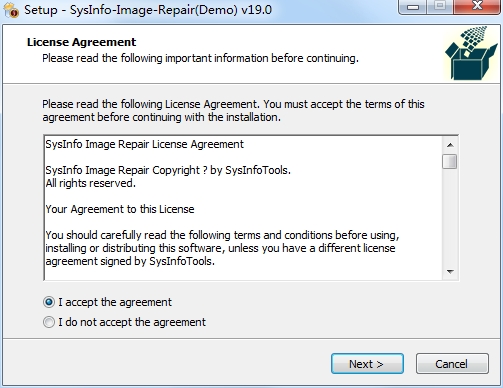The height and width of the screenshot is (388, 503).
Task: Click the disabled maximize window button
Action: tap(440, 7)
